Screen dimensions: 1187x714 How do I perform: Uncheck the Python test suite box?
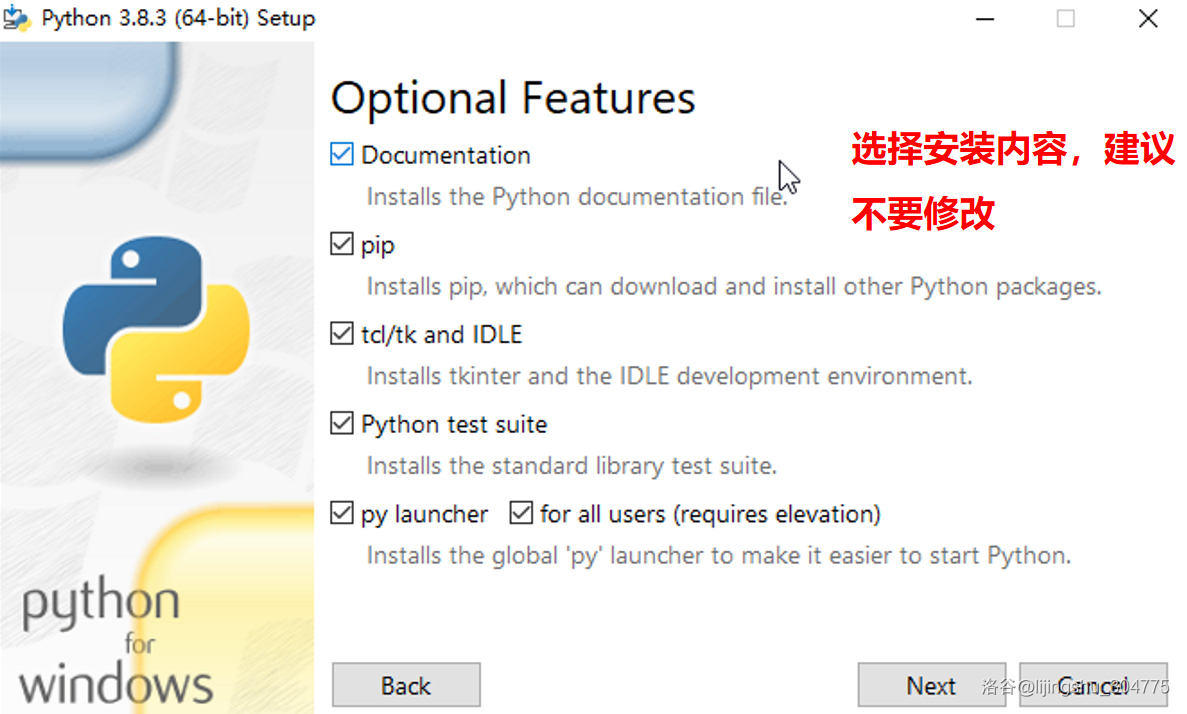click(342, 424)
